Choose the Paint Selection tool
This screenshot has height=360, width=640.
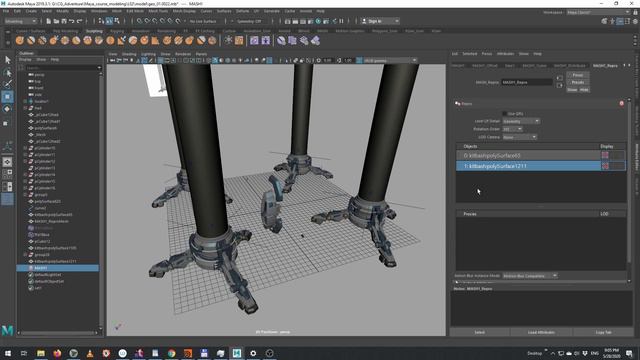coord(7,84)
